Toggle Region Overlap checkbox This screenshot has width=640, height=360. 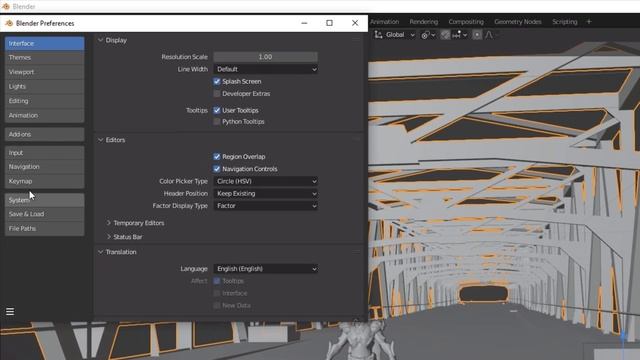[x=217, y=157]
